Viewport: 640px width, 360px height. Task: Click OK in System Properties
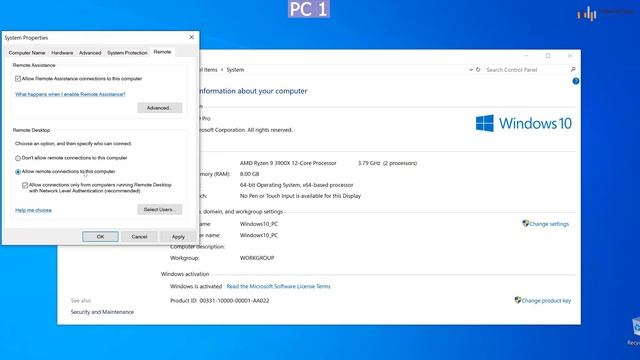click(100, 237)
